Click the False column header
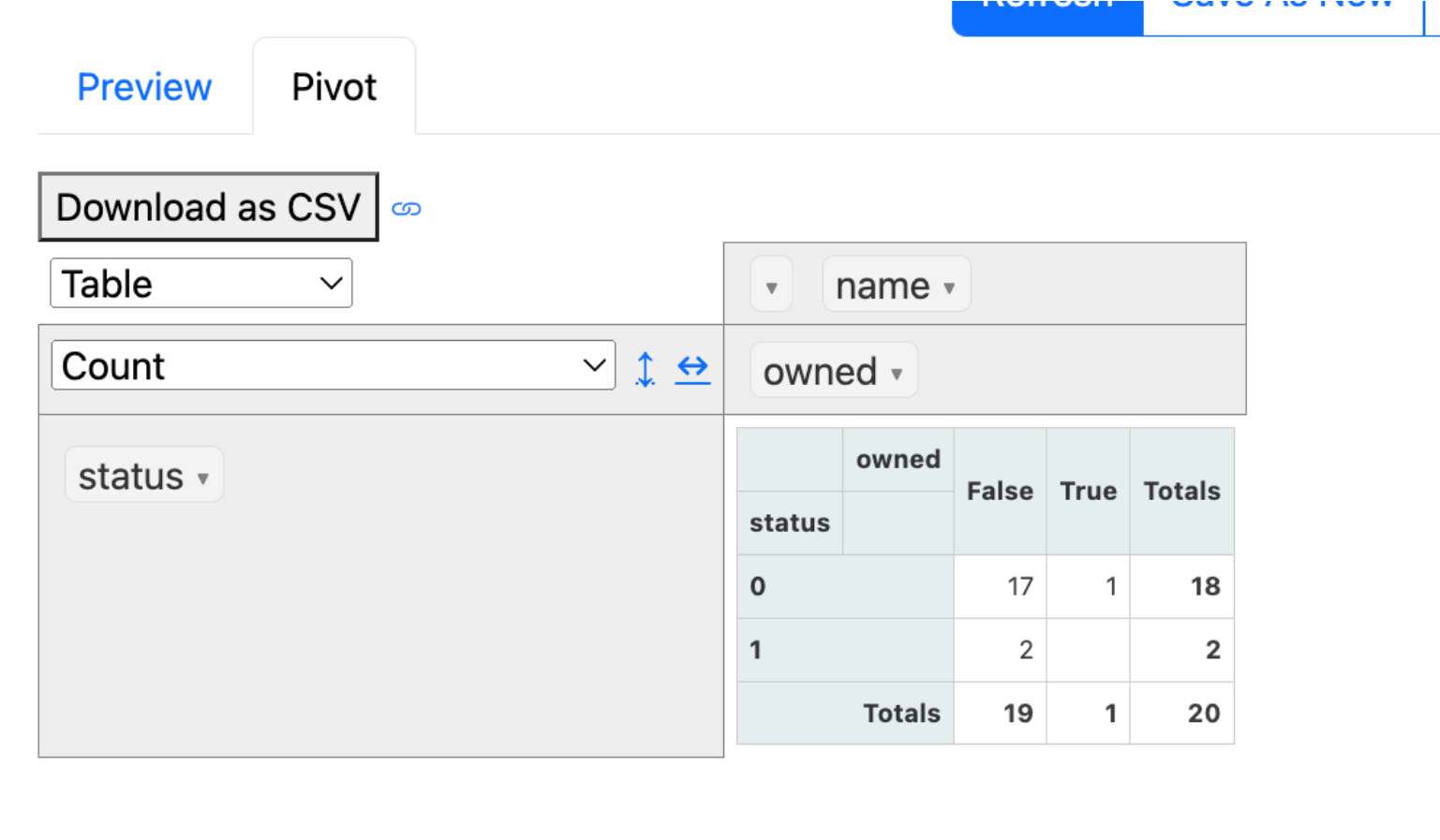Viewport: 1440px width, 840px height. point(1000,491)
